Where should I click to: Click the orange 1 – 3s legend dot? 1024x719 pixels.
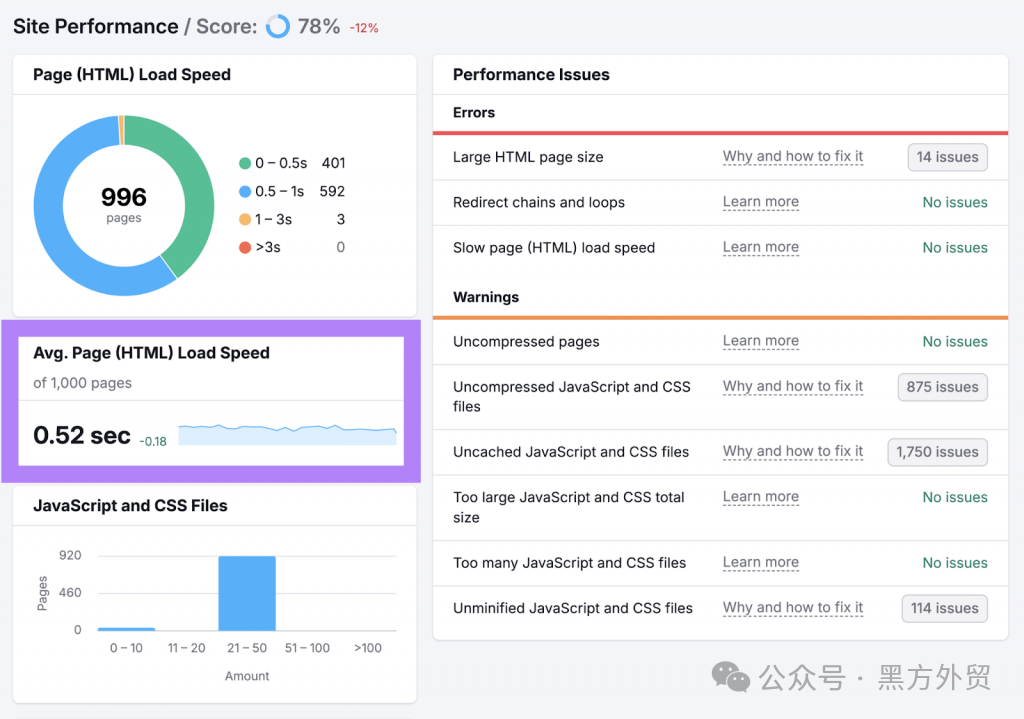tap(245, 219)
